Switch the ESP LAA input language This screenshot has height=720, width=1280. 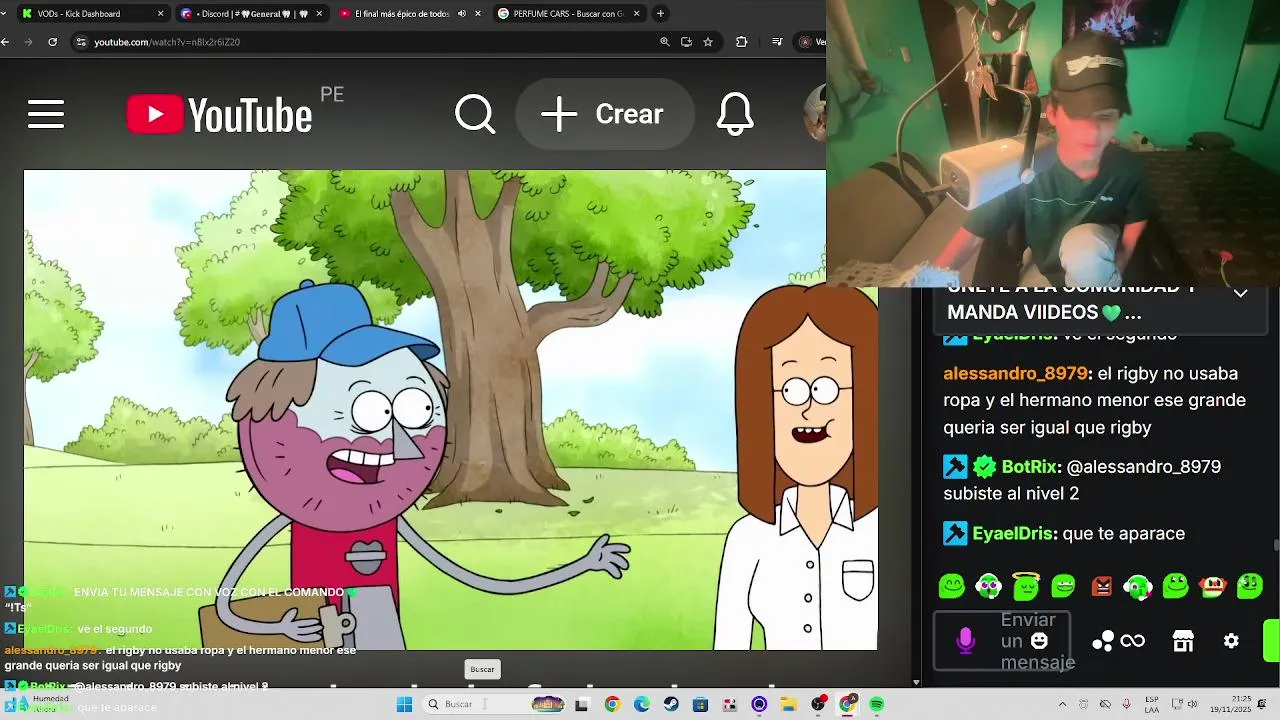(x=1152, y=704)
